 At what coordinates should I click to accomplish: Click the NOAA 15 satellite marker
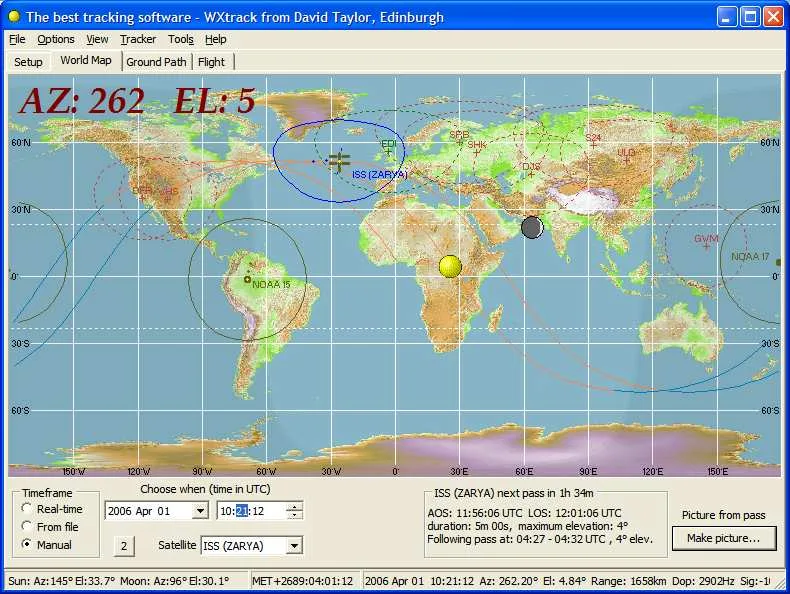247,280
